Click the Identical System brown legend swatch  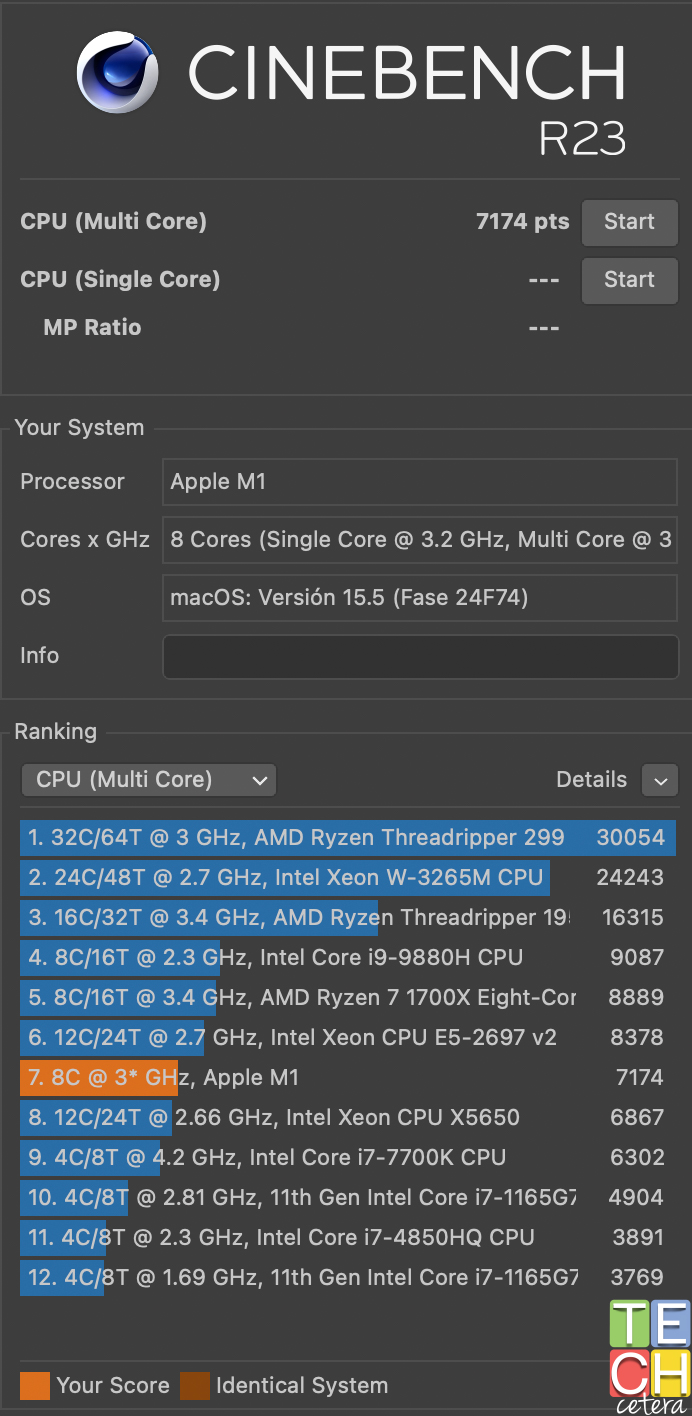click(195, 1386)
